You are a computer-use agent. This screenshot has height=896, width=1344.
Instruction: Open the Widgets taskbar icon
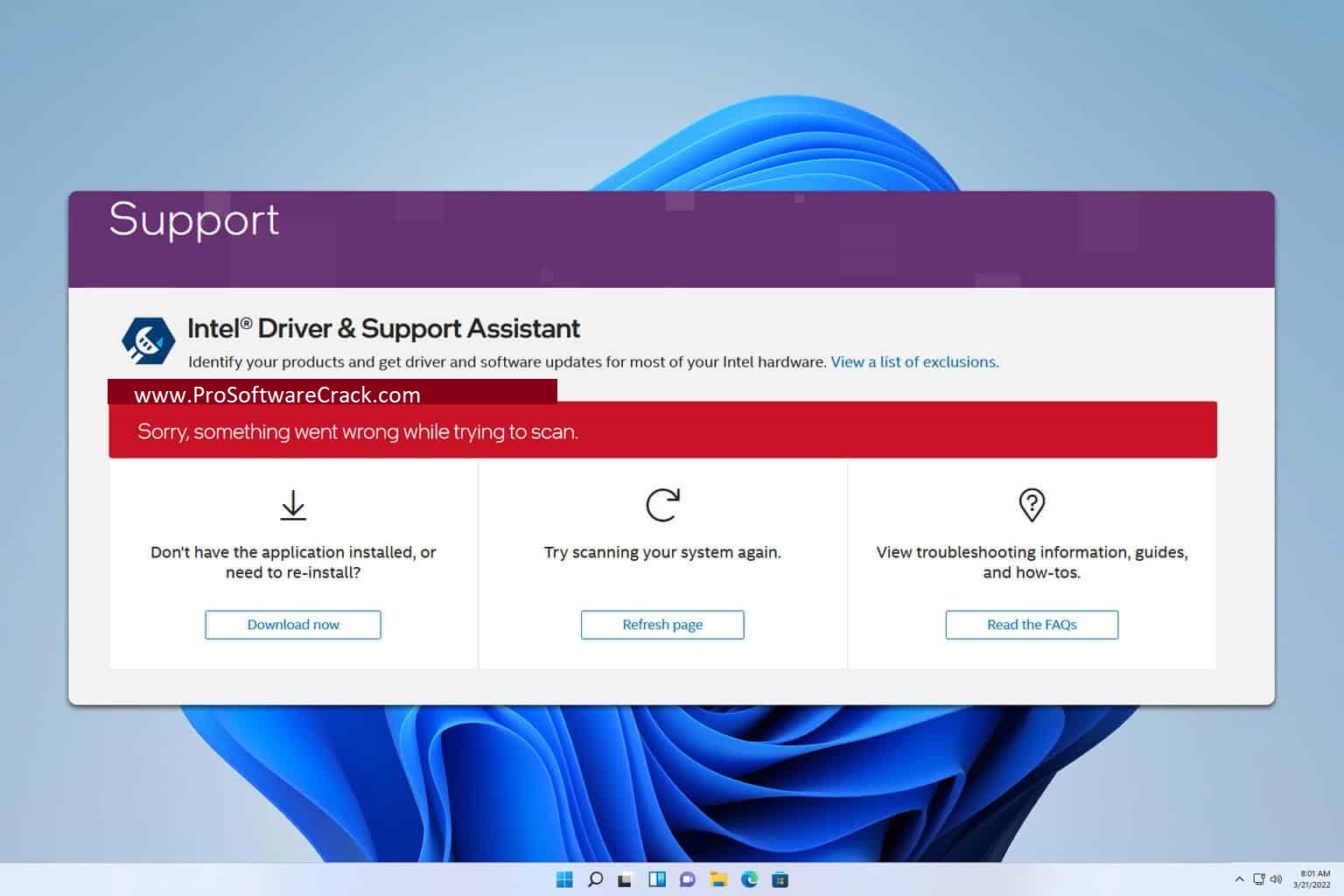click(x=656, y=879)
